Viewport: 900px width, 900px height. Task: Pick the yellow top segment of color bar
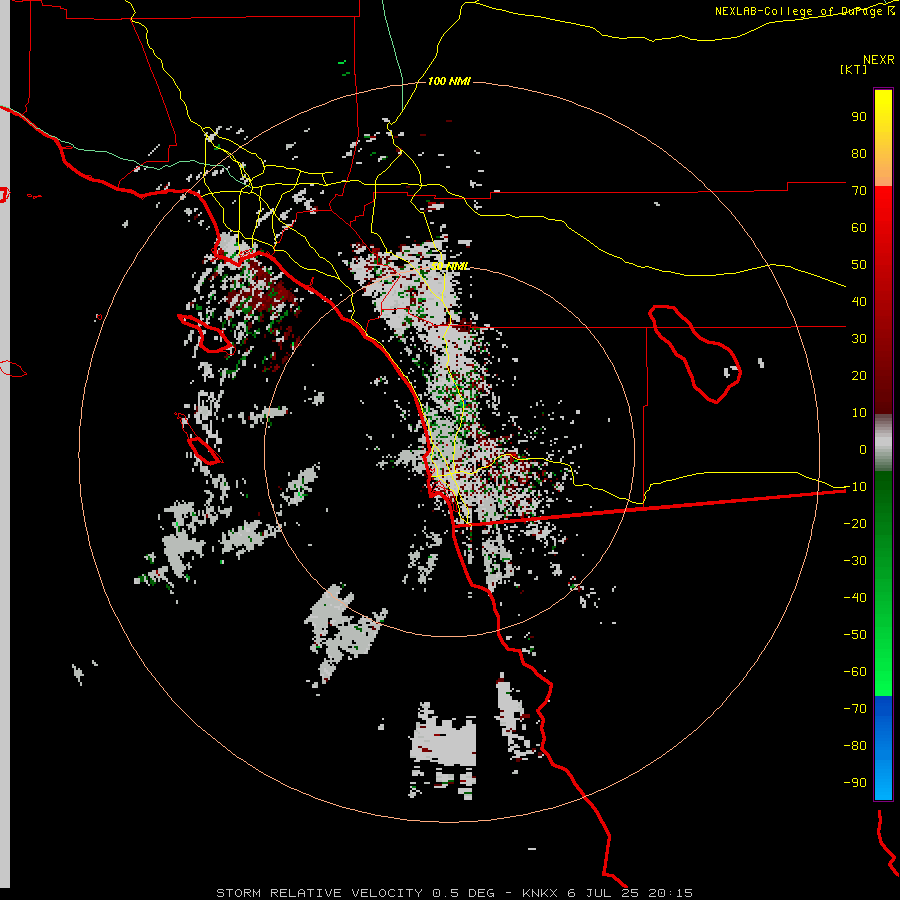[883, 138]
